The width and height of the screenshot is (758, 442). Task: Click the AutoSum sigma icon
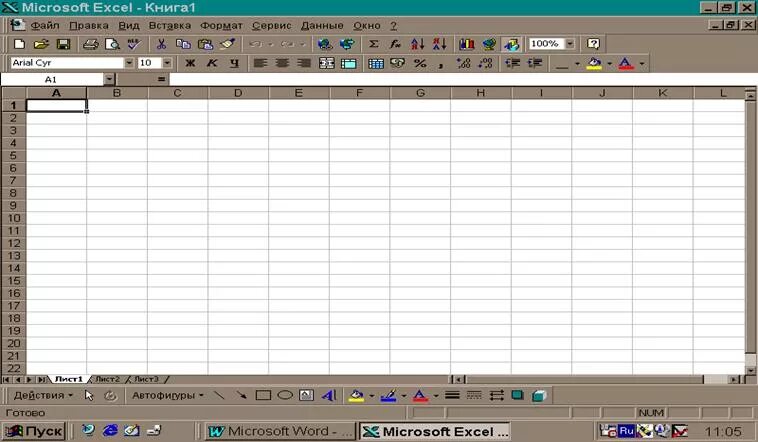374,44
